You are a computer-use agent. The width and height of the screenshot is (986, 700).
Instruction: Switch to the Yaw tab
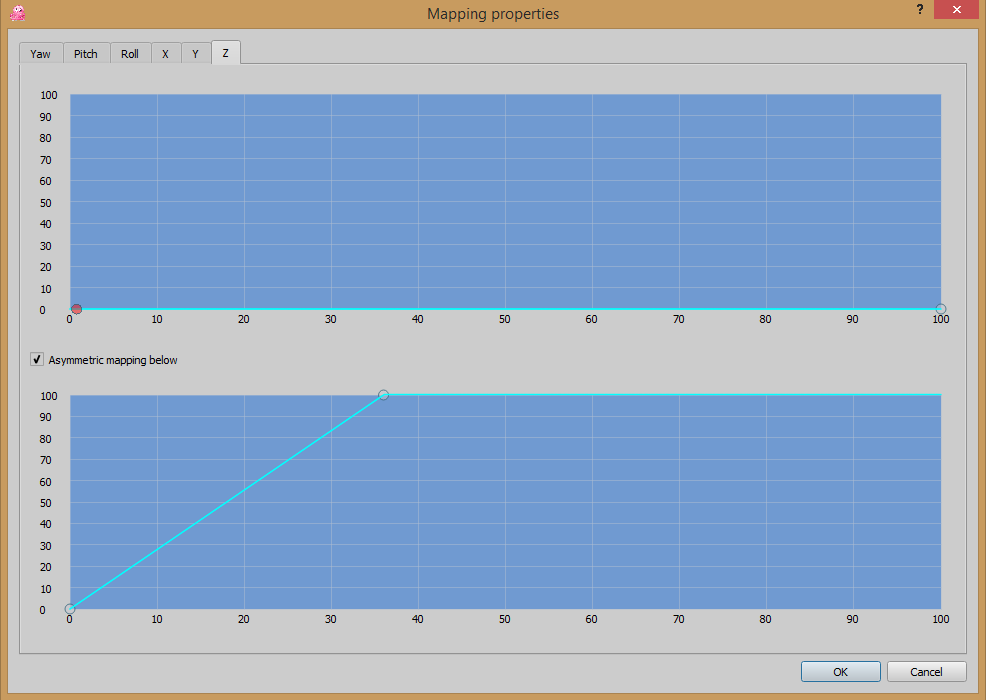tap(40, 53)
